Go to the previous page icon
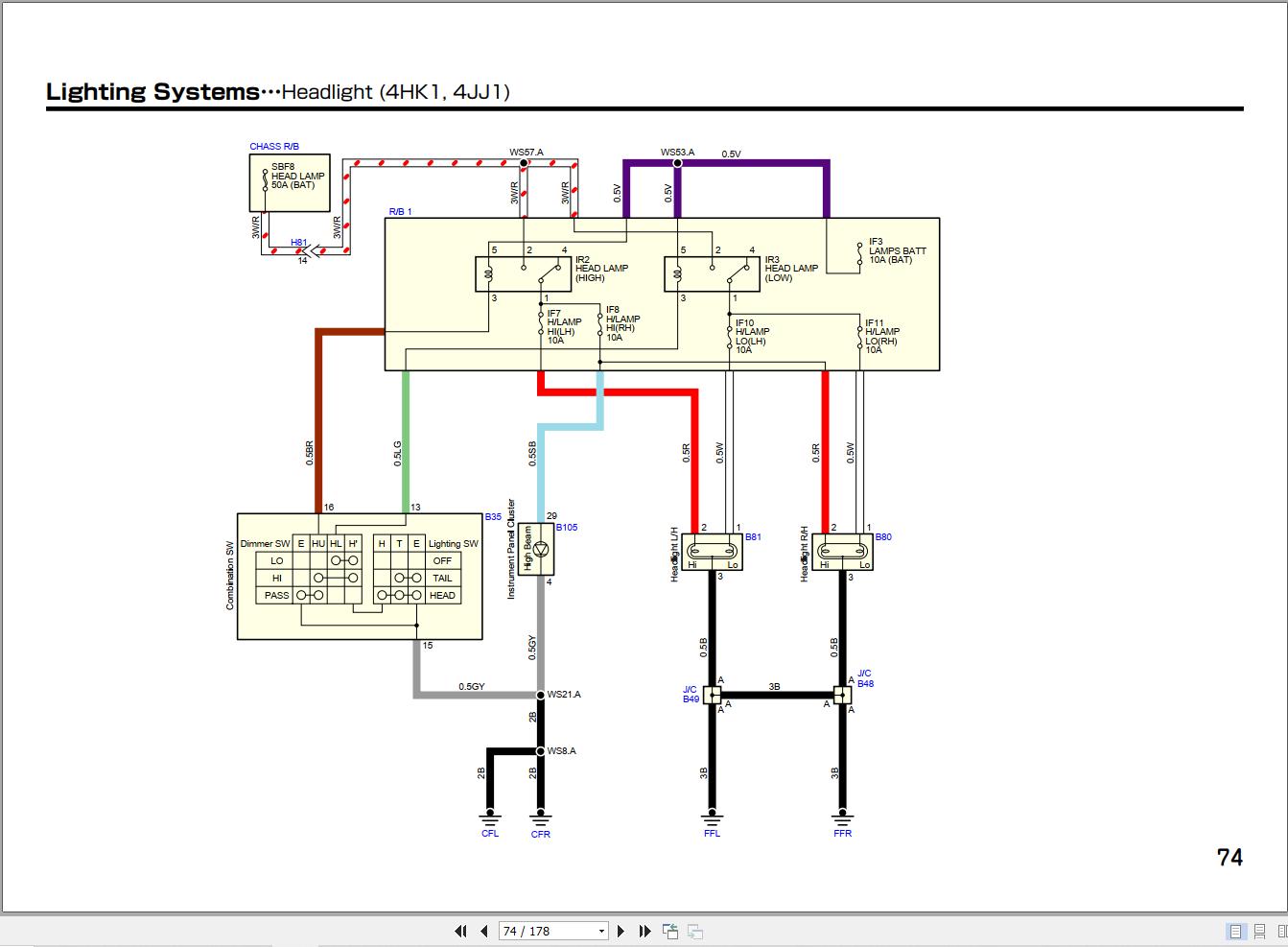 click(x=483, y=930)
